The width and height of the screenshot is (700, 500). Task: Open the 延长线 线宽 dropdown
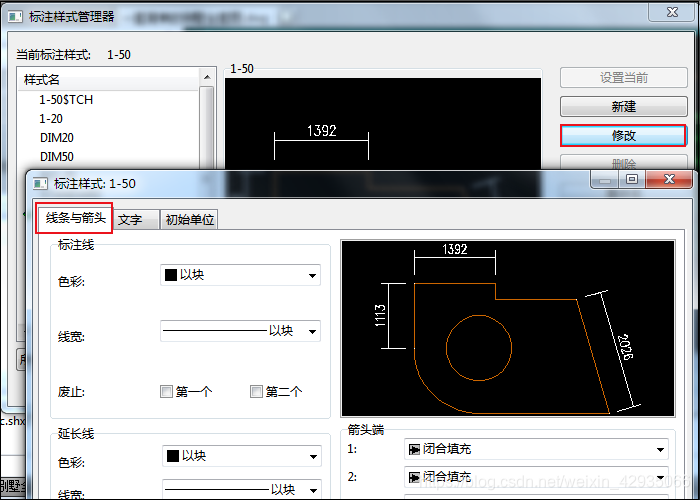[242, 489]
